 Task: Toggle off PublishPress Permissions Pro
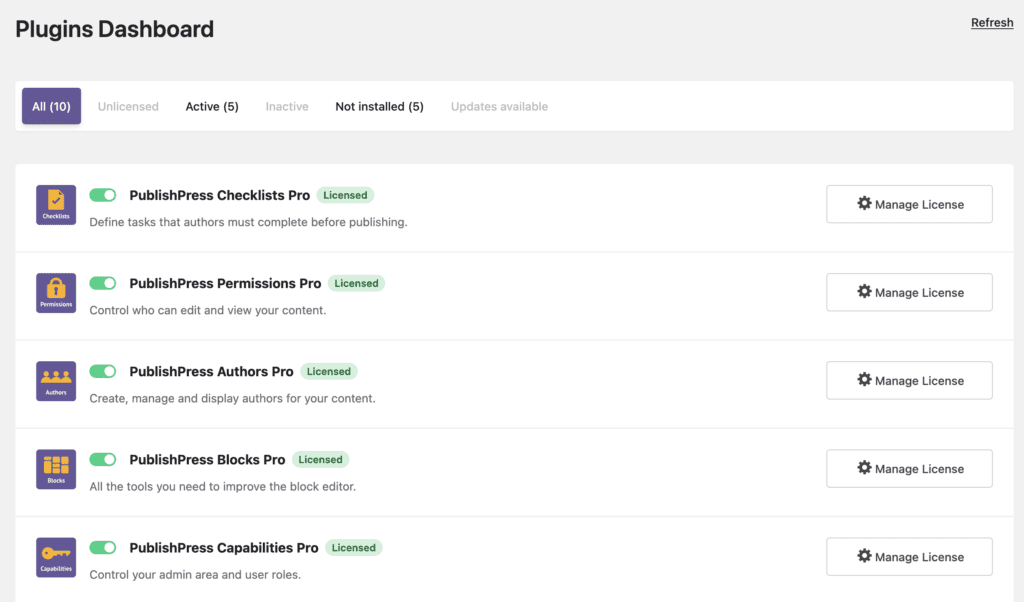(102, 283)
